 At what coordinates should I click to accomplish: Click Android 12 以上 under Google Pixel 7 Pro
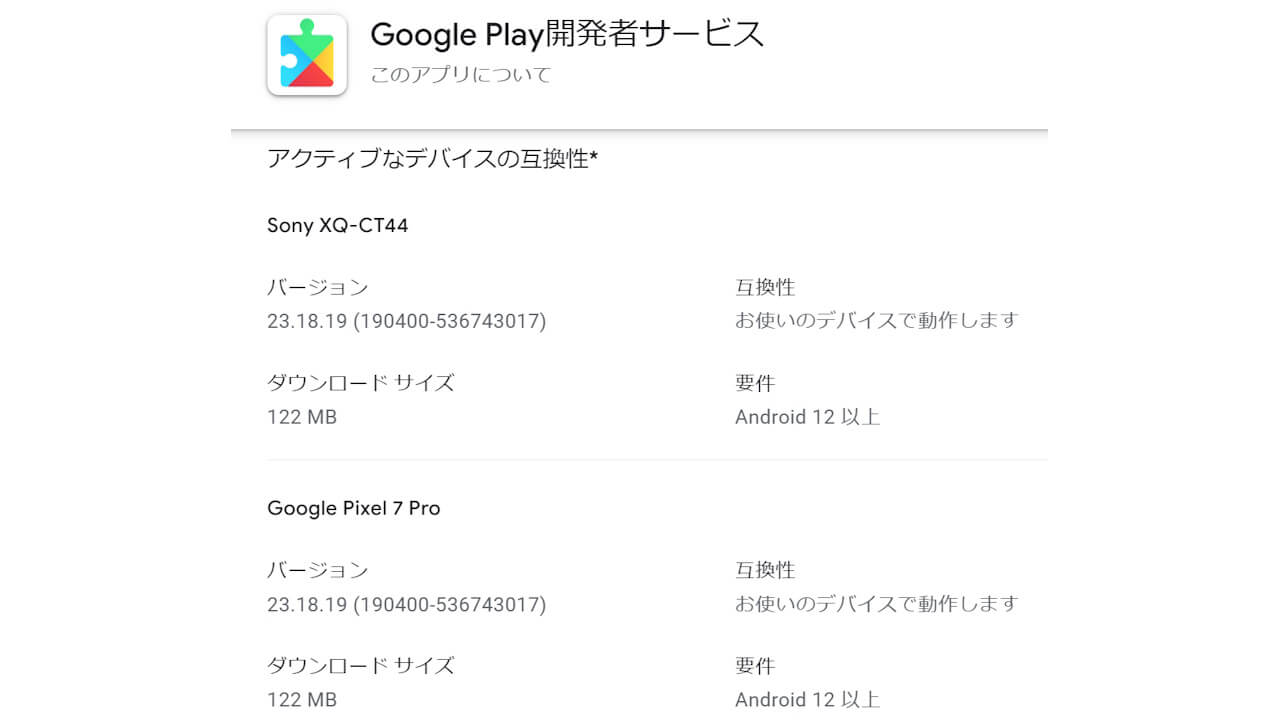click(x=804, y=699)
